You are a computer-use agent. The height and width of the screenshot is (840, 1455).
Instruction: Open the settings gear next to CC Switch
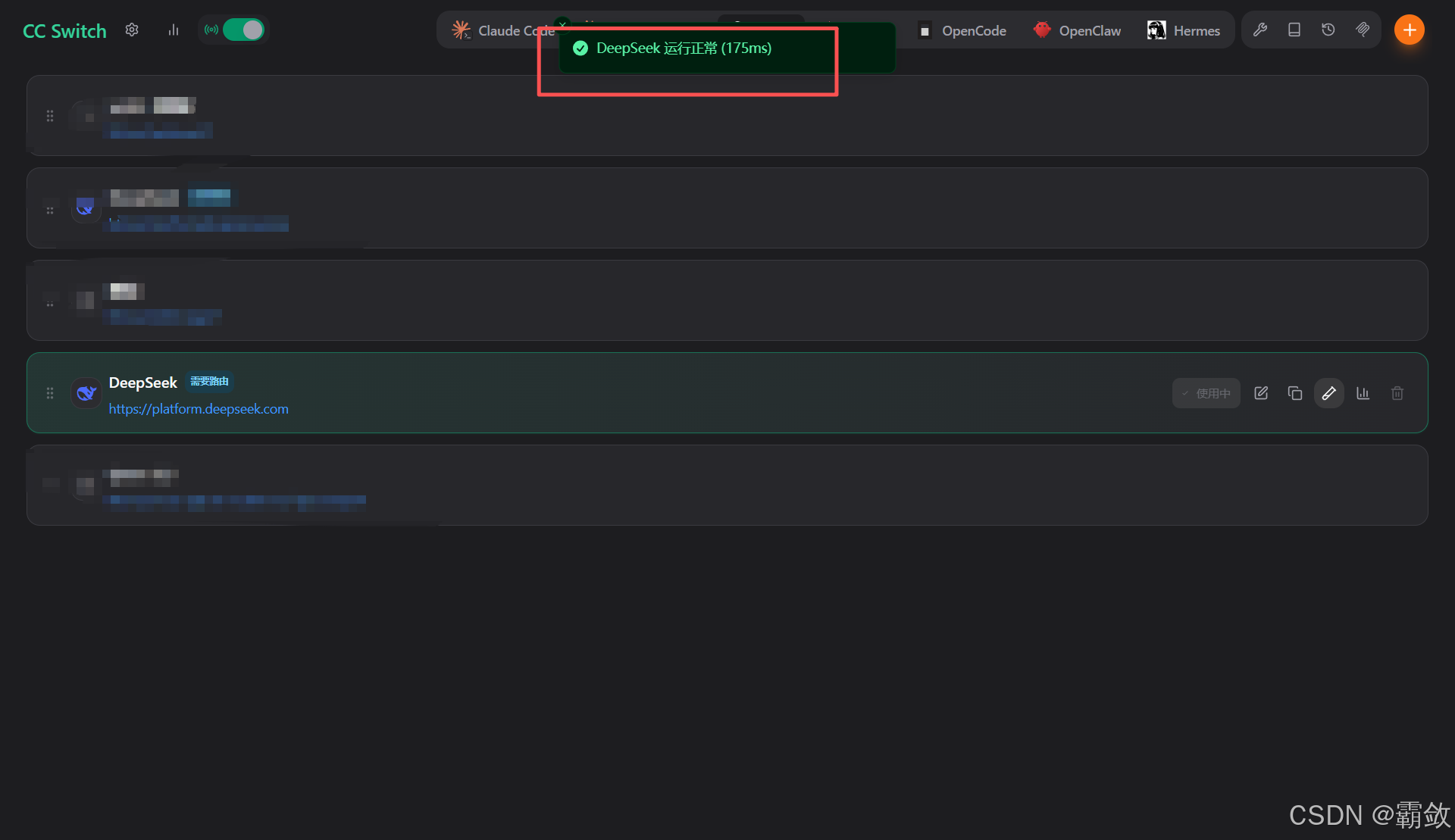(132, 30)
